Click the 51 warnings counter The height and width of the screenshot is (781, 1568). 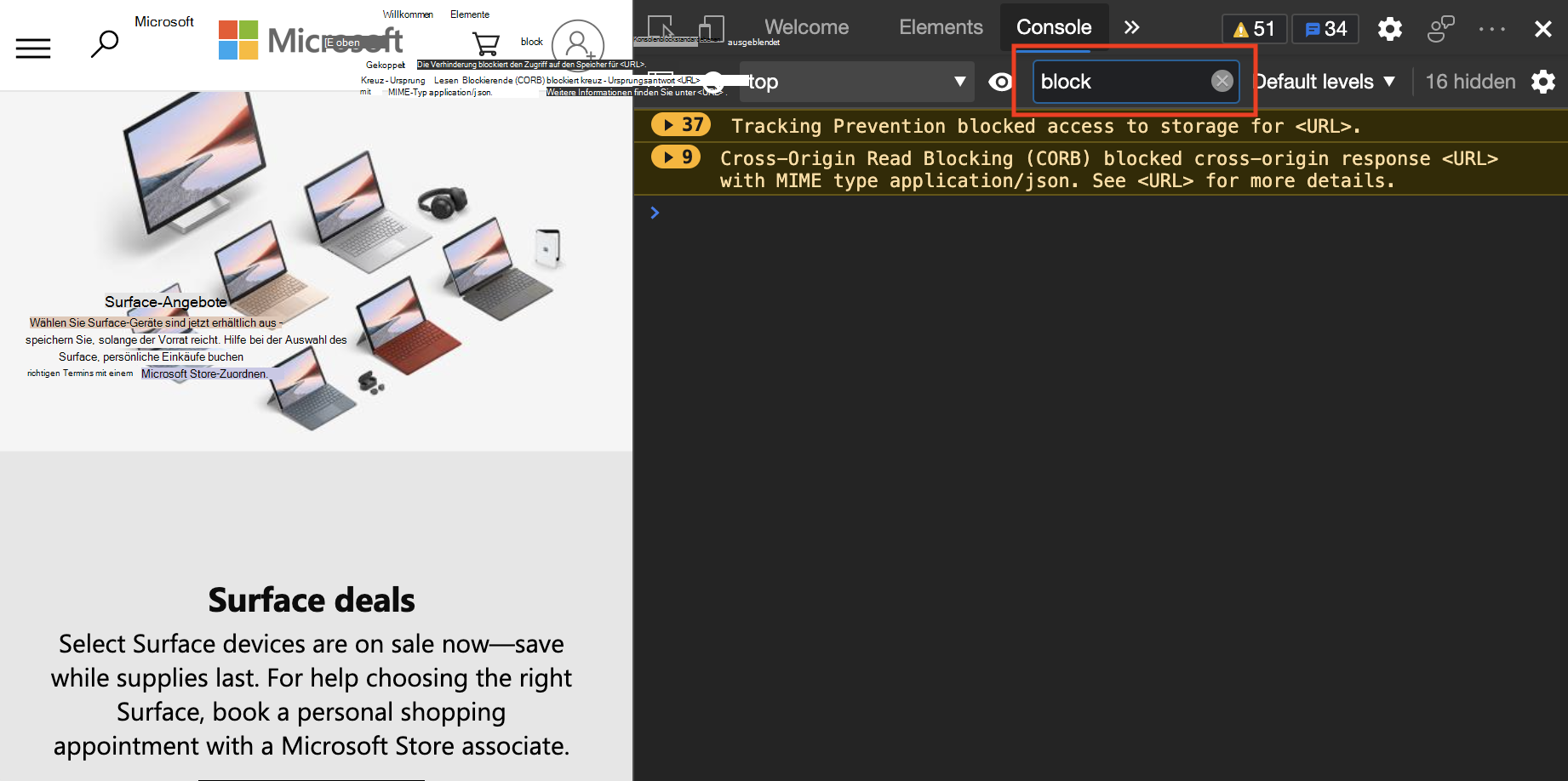(1255, 29)
